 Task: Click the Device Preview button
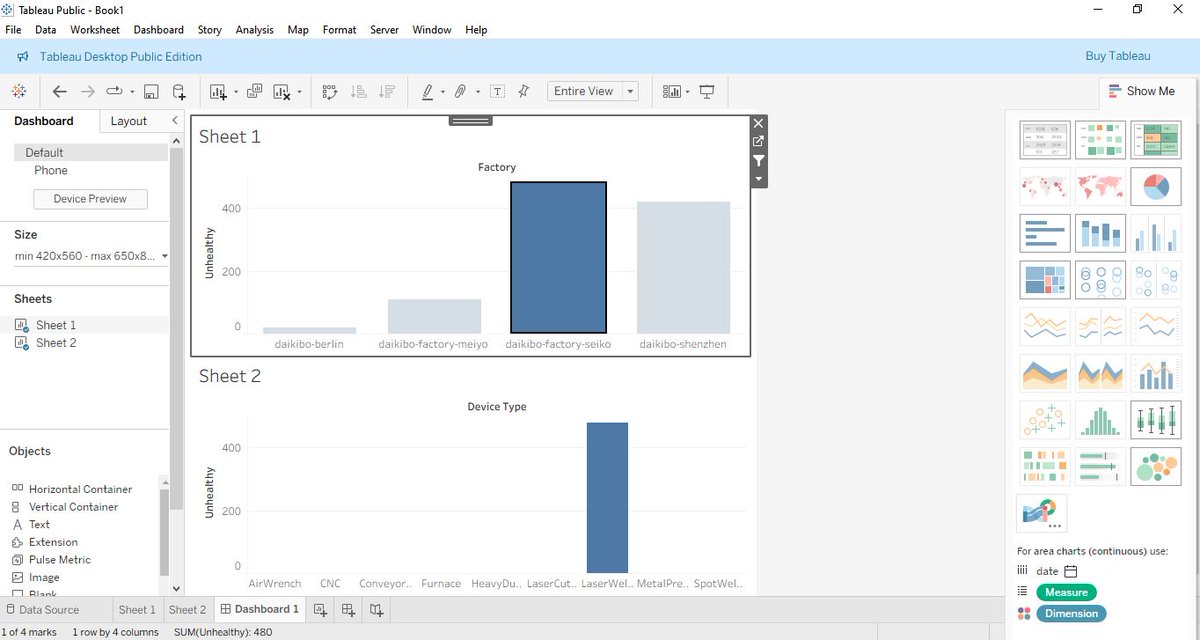click(x=90, y=199)
